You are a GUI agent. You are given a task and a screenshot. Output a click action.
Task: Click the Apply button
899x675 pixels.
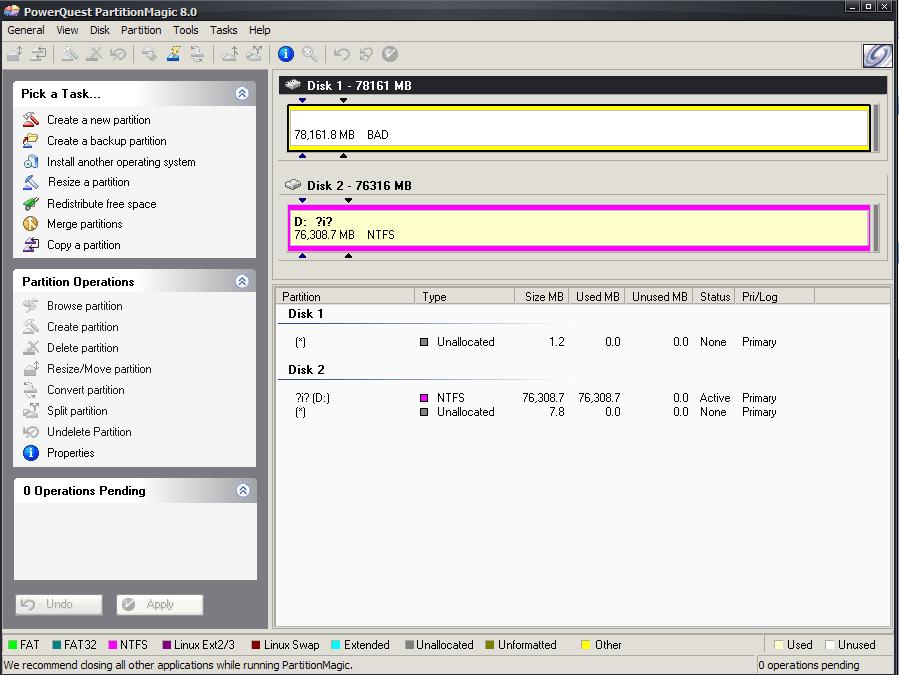click(160, 604)
